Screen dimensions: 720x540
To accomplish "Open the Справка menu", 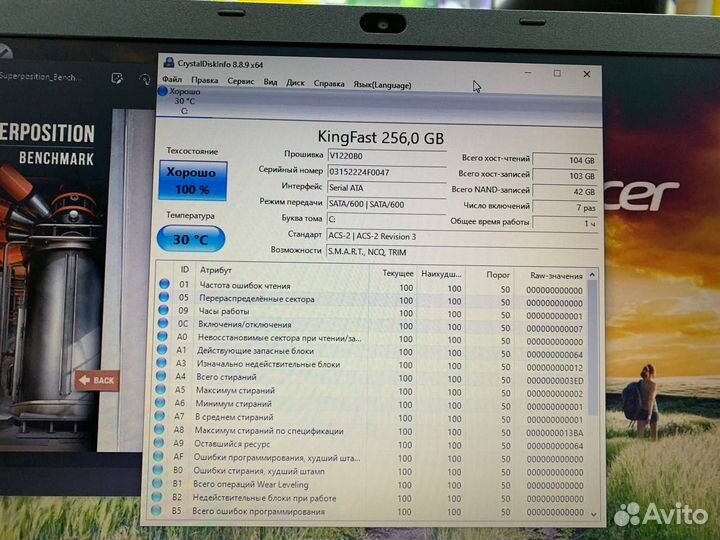I will click(329, 84).
